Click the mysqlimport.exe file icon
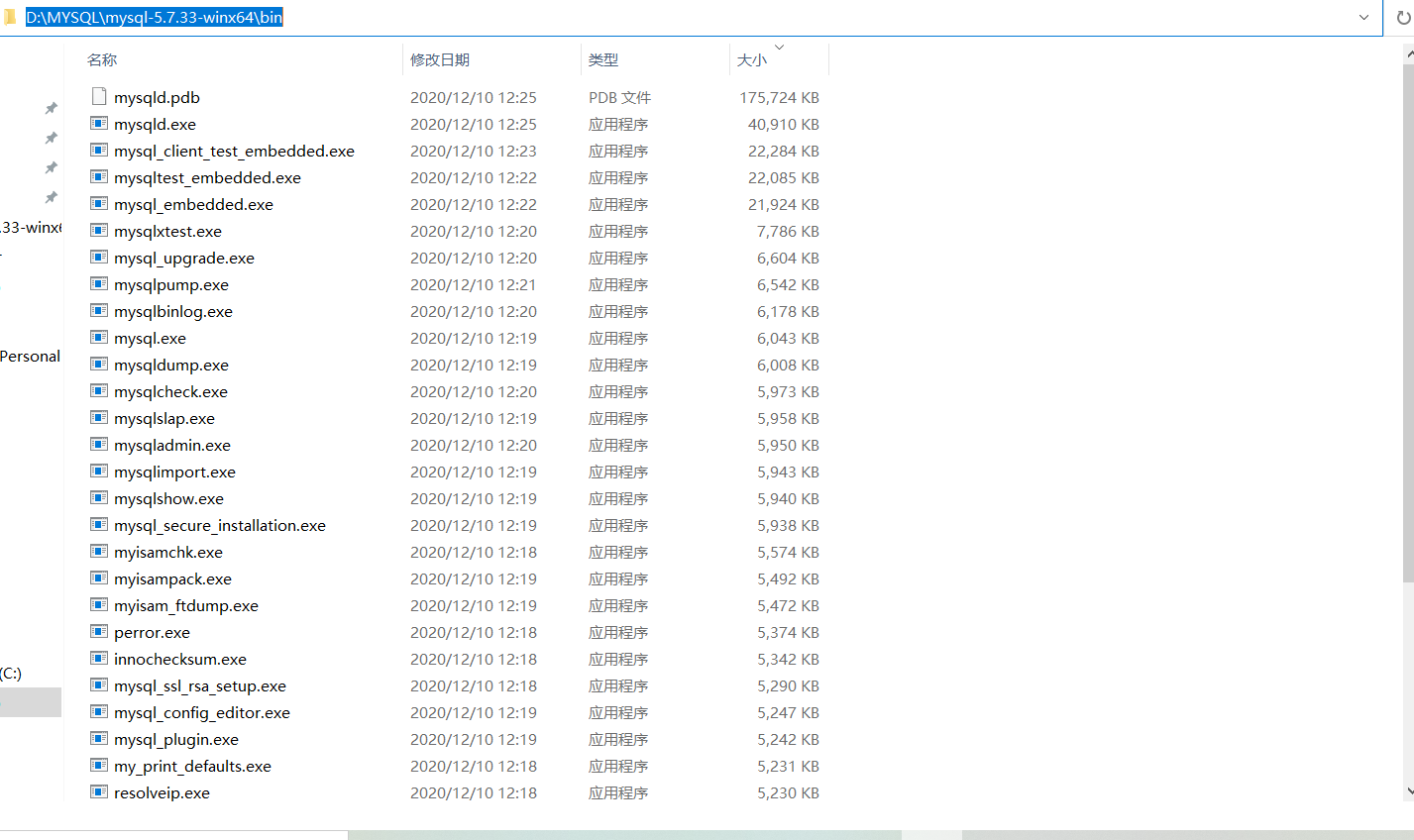 [99, 471]
